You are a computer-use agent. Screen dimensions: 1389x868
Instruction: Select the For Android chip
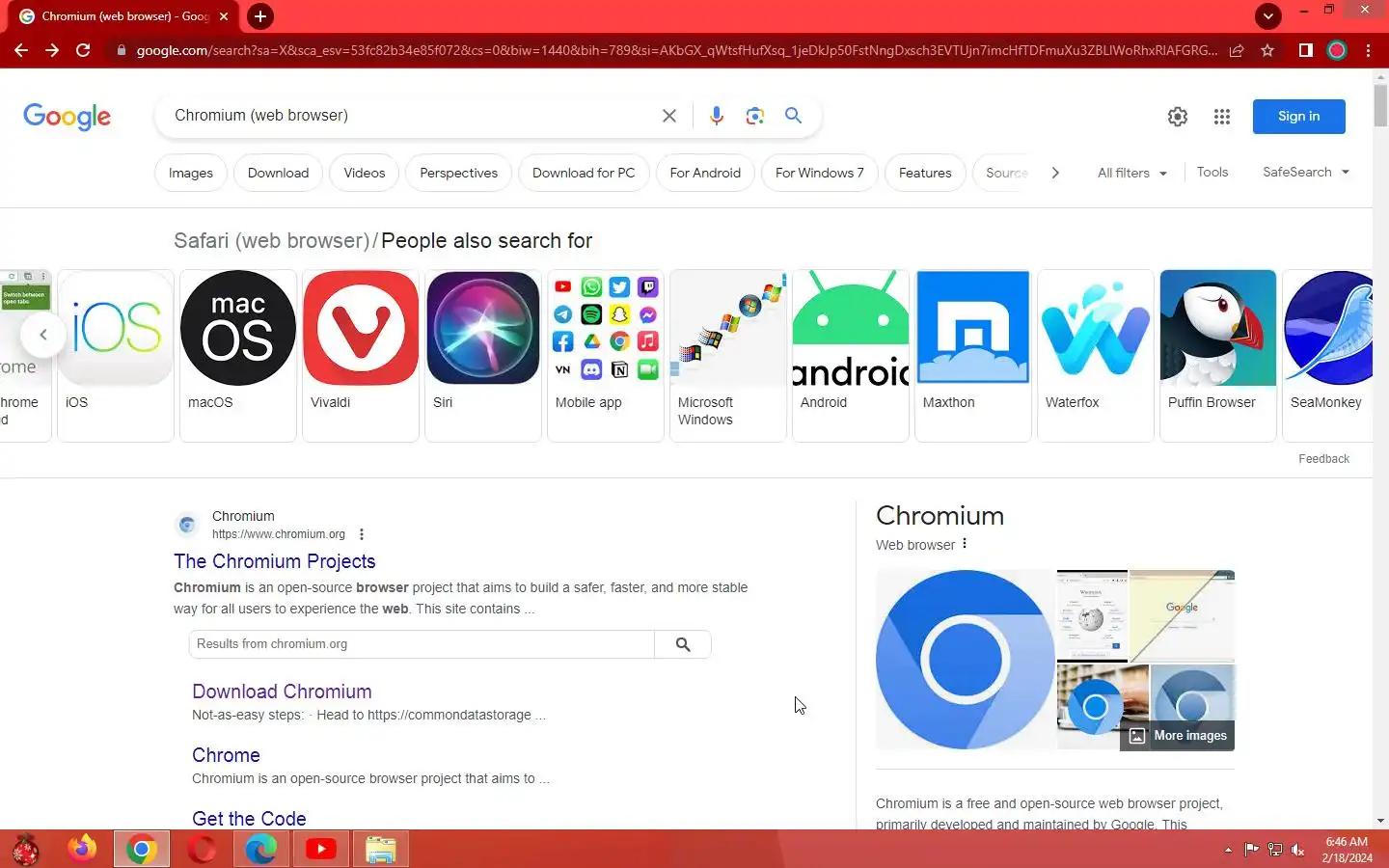point(705,173)
